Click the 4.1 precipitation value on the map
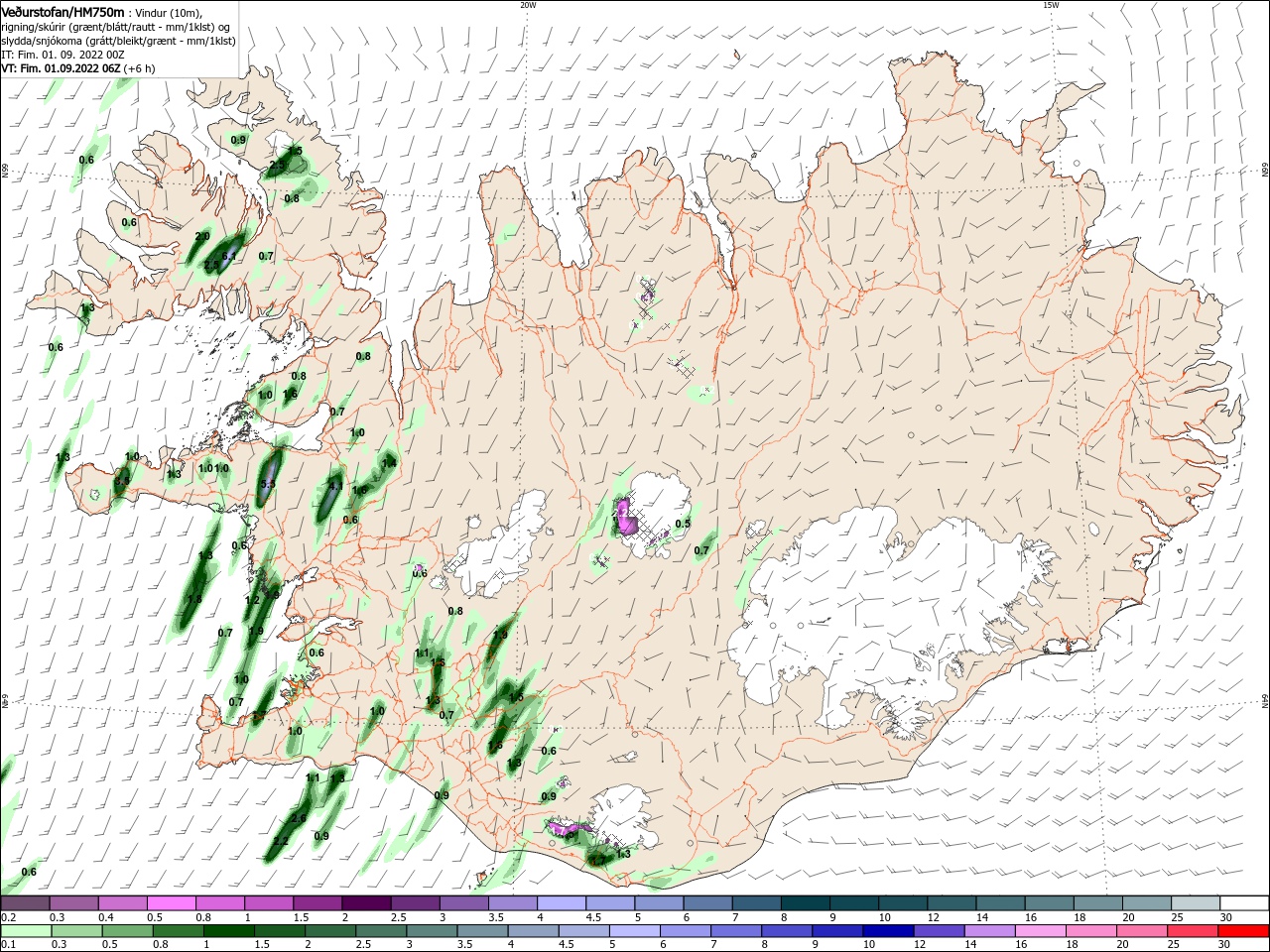The width and height of the screenshot is (1270, 952). [x=335, y=487]
